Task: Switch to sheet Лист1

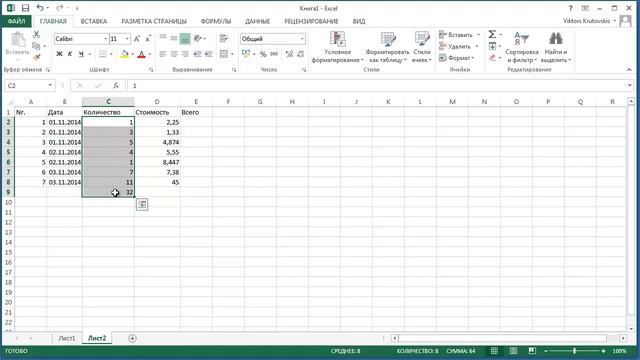Action: pyautogui.click(x=67, y=338)
